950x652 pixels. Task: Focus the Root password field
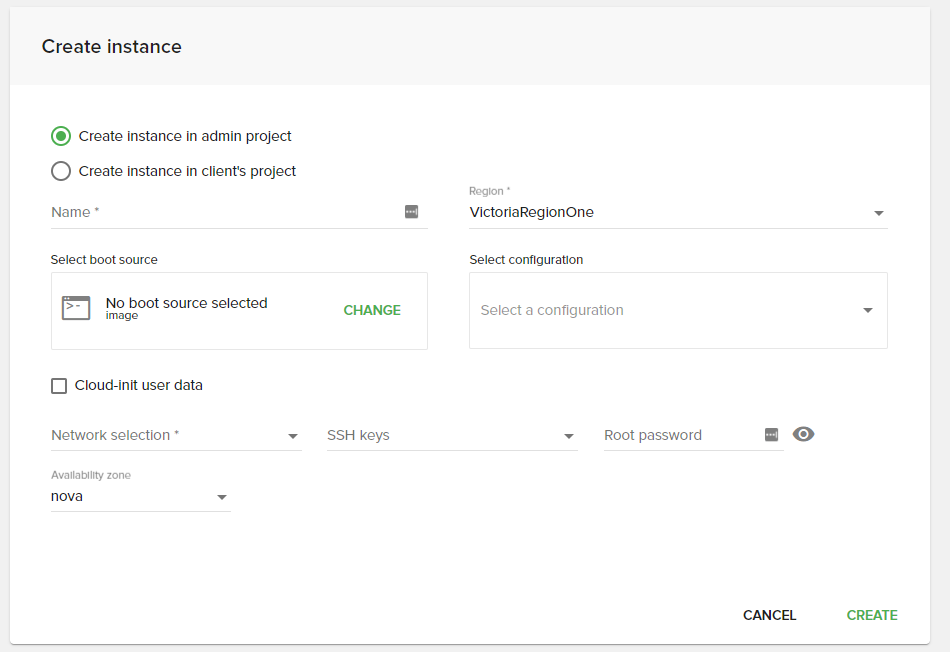pyautogui.click(x=680, y=436)
